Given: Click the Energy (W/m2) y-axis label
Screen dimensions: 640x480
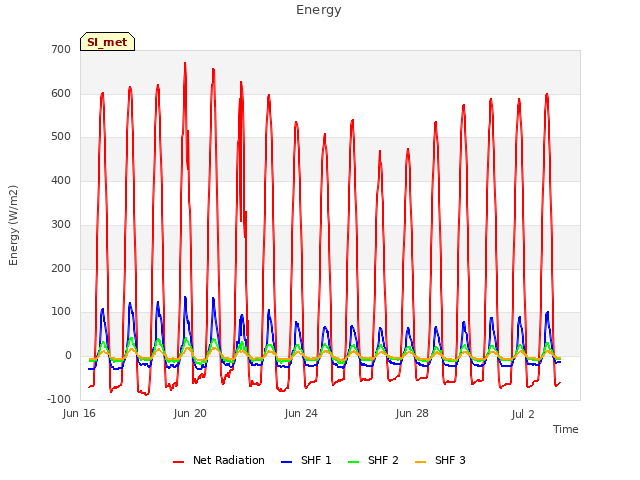Looking at the screenshot, I should point(13,225).
